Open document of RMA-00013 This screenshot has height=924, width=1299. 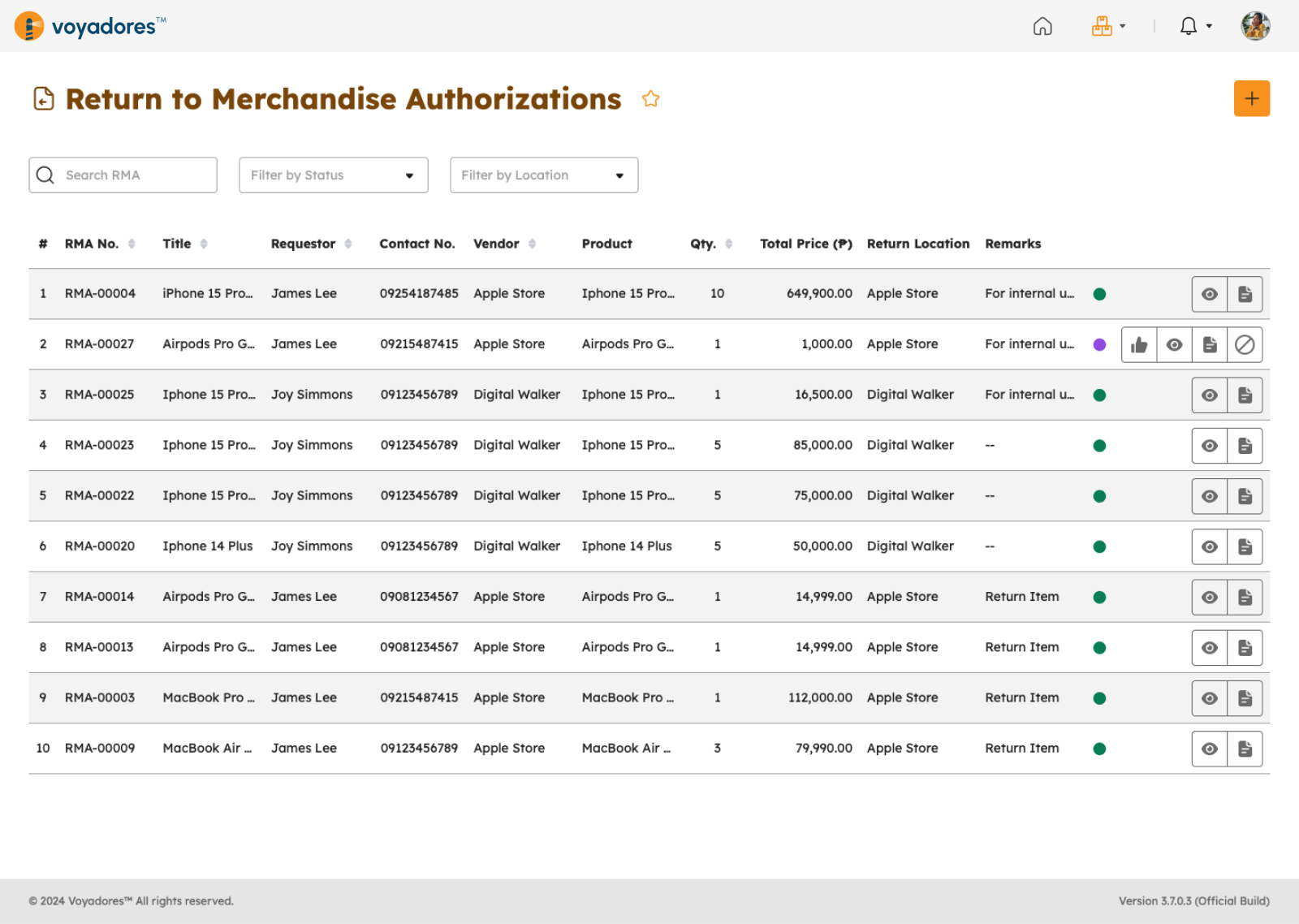click(1245, 648)
